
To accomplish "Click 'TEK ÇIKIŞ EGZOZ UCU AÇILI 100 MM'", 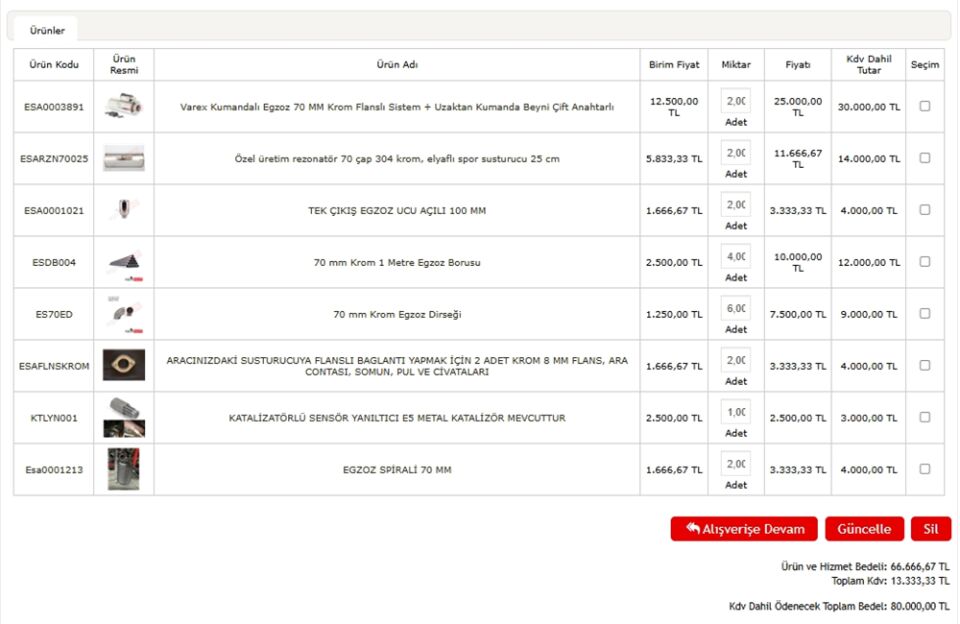I will coord(397,211).
